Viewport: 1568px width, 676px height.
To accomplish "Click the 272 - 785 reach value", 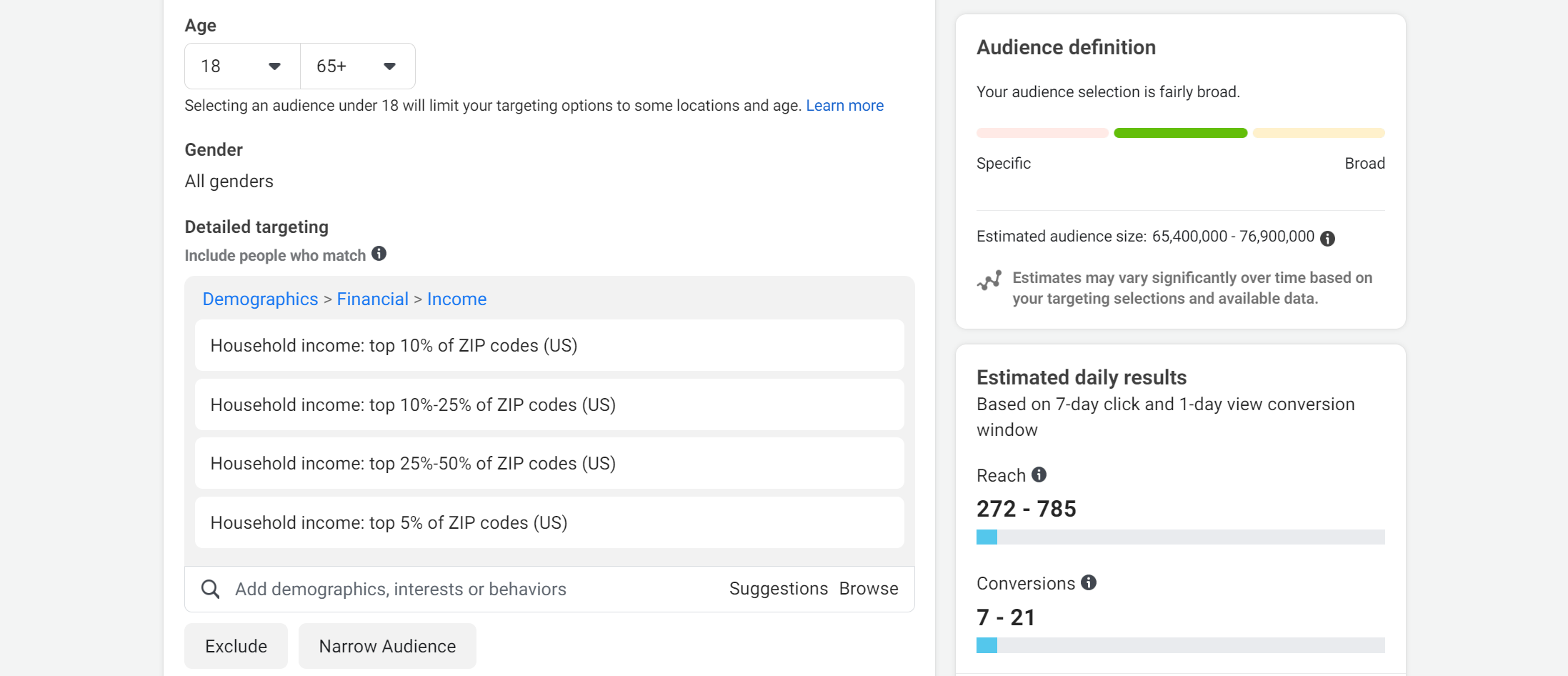I will click(1026, 509).
